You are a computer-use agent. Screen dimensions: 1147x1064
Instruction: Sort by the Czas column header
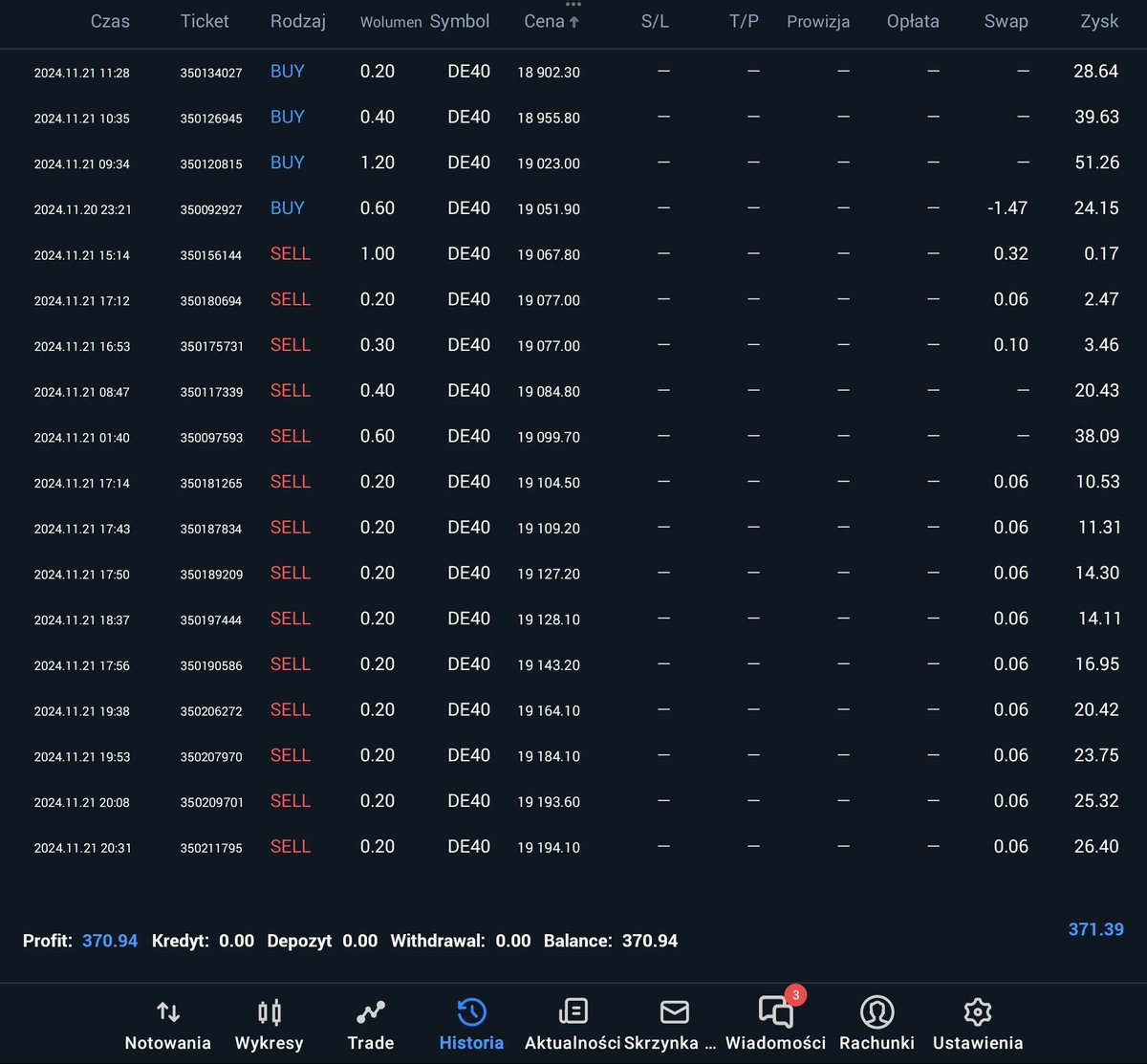tap(110, 21)
